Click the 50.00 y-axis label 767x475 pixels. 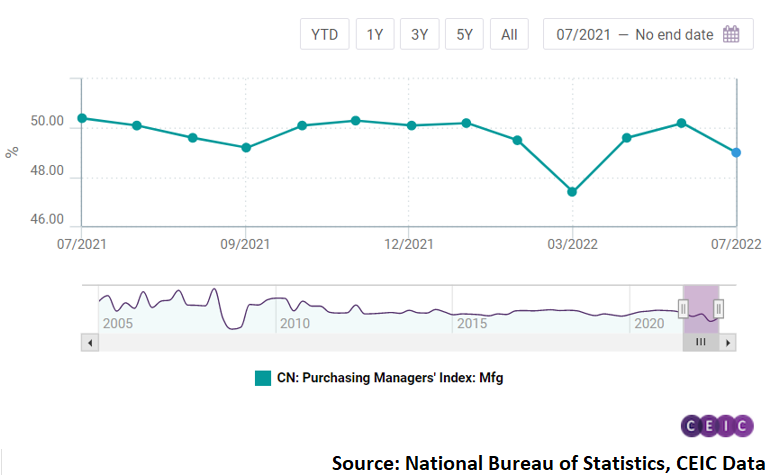pos(47,121)
